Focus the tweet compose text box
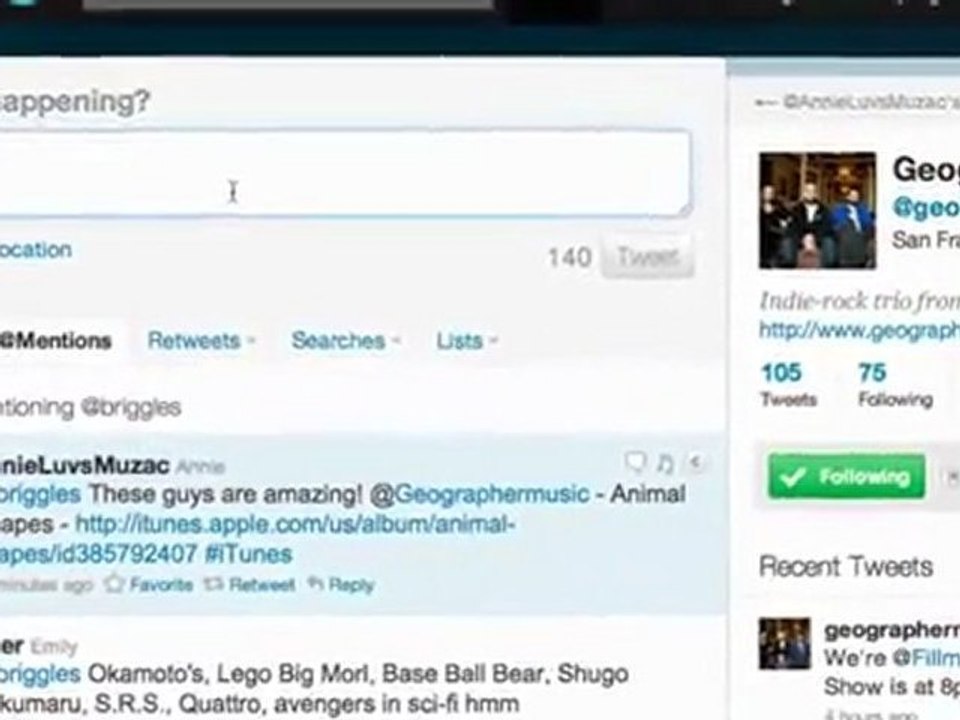Viewport: 960px width, 720px height. [x=345, y=173]
